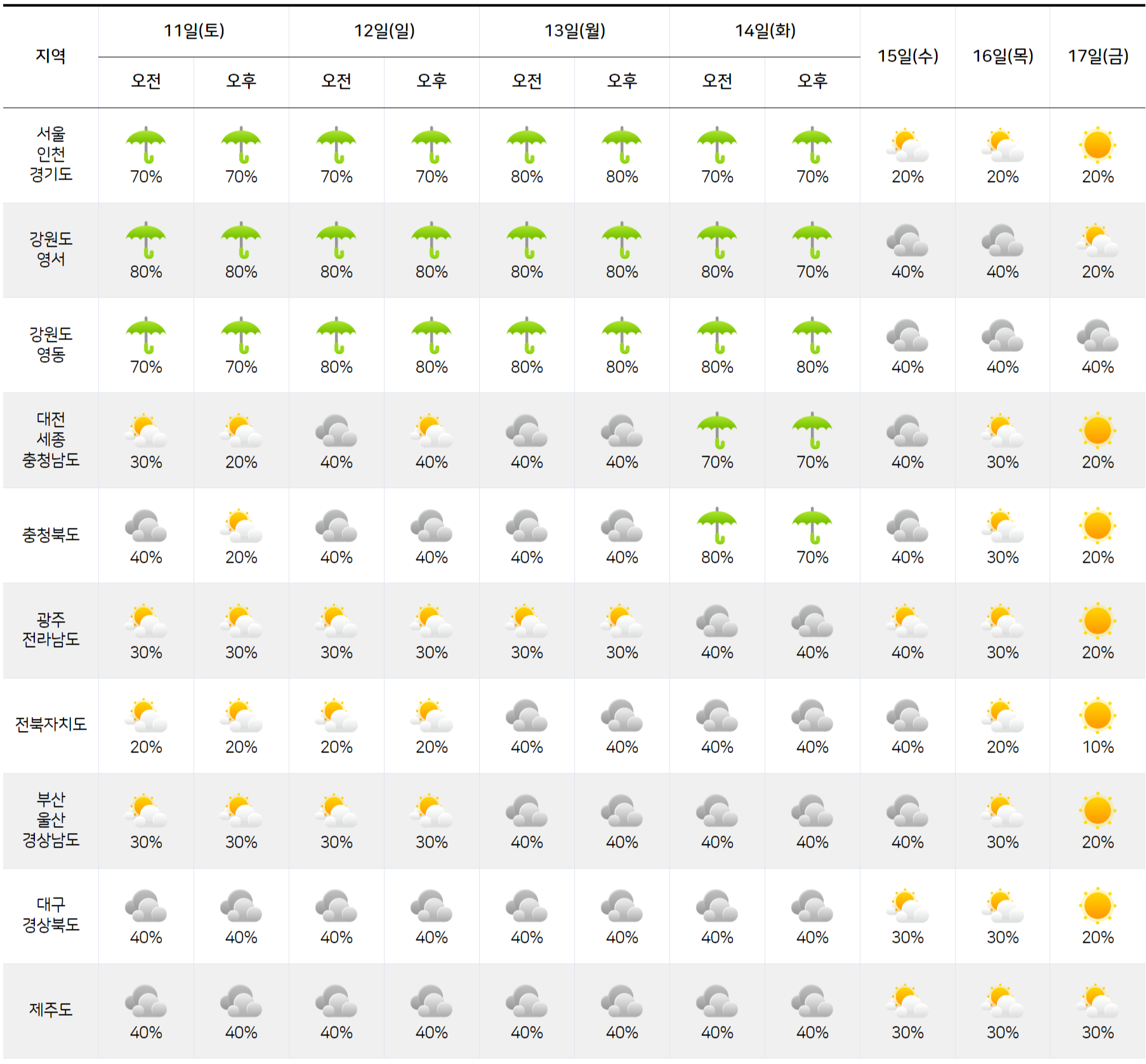Click cloudy icon for 부산 울산 15일(수)
Viewport: 1146px width, 1064px height.
pyautogui.click(x=907, y=811)
